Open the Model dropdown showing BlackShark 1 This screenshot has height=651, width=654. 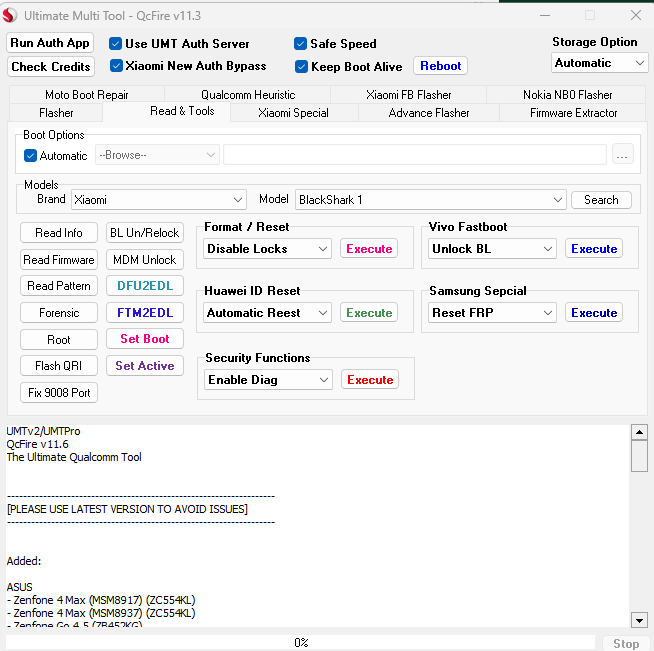click(430, 200)
